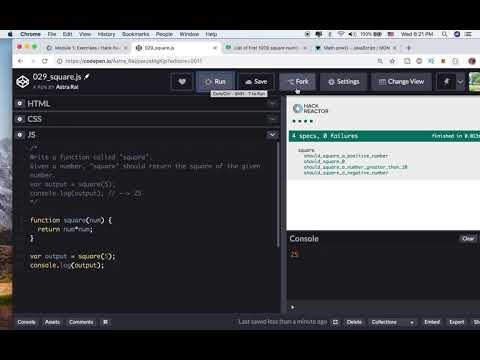Toggle Console in footer bar
Screen dimensions: 480x360
tap(26, 322)
